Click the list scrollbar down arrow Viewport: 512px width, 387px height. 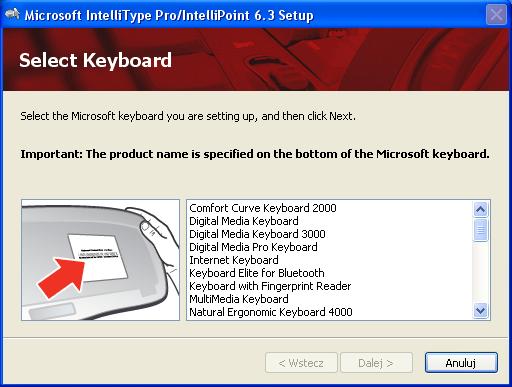480,311
